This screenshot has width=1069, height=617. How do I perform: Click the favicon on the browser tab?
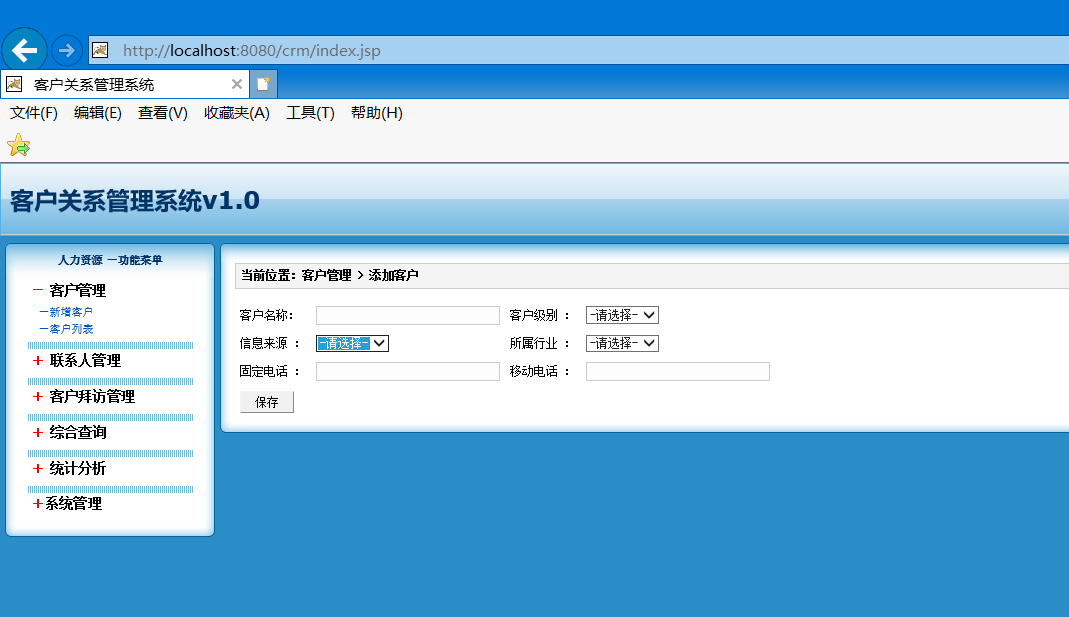tap(14, 84)
